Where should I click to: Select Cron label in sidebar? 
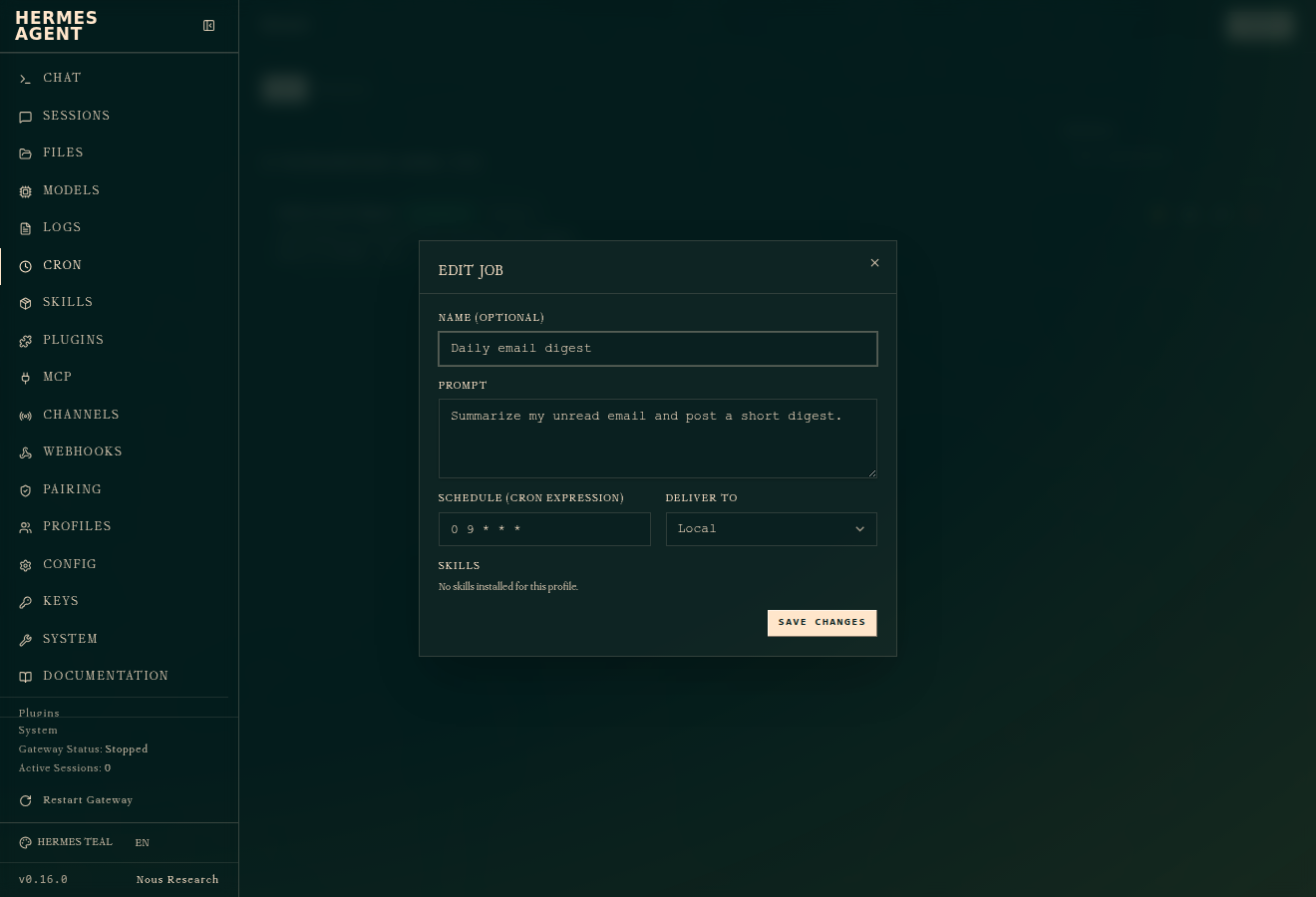point(62,265)
